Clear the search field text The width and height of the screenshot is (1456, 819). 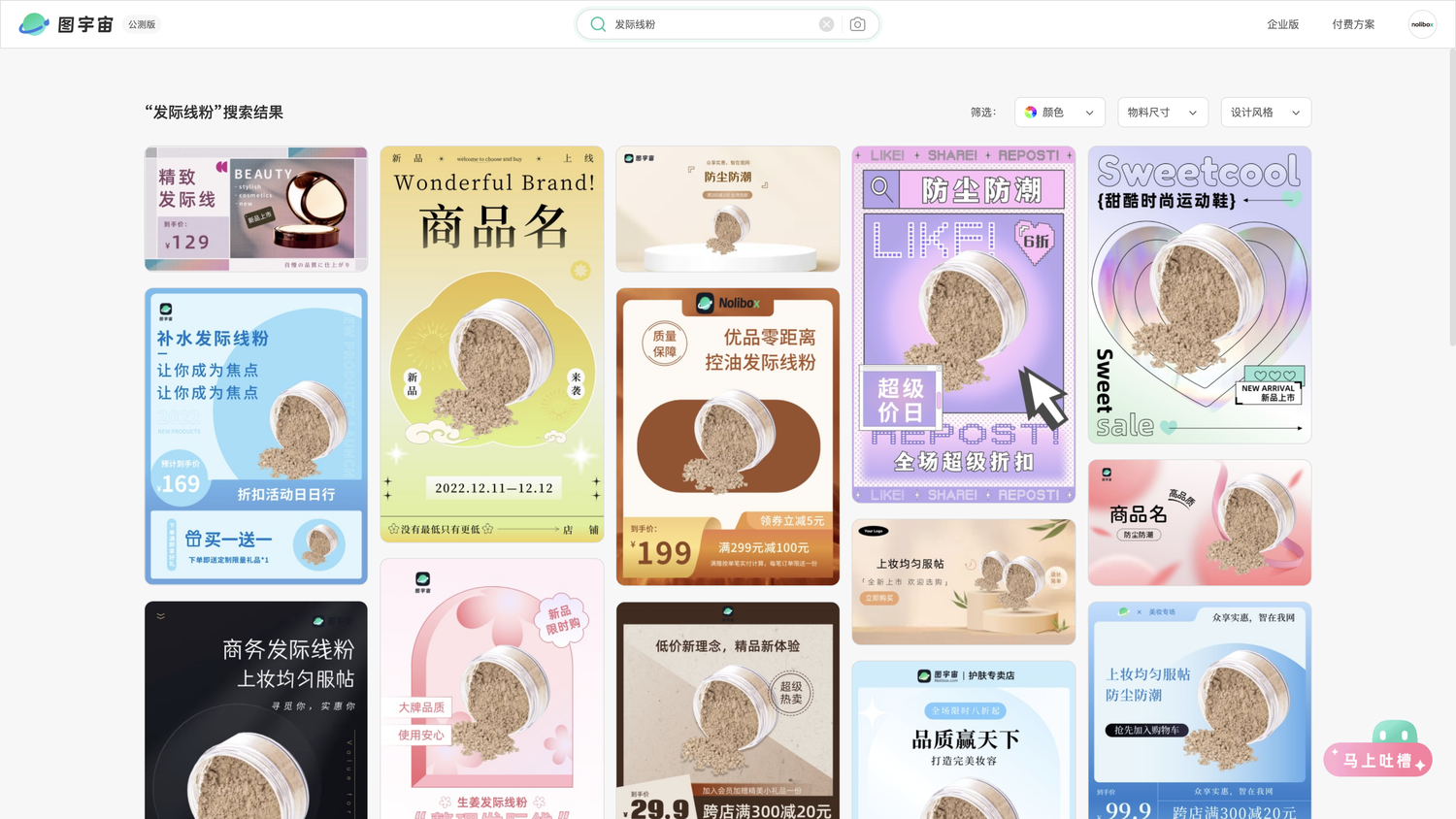tap(826, 24)
